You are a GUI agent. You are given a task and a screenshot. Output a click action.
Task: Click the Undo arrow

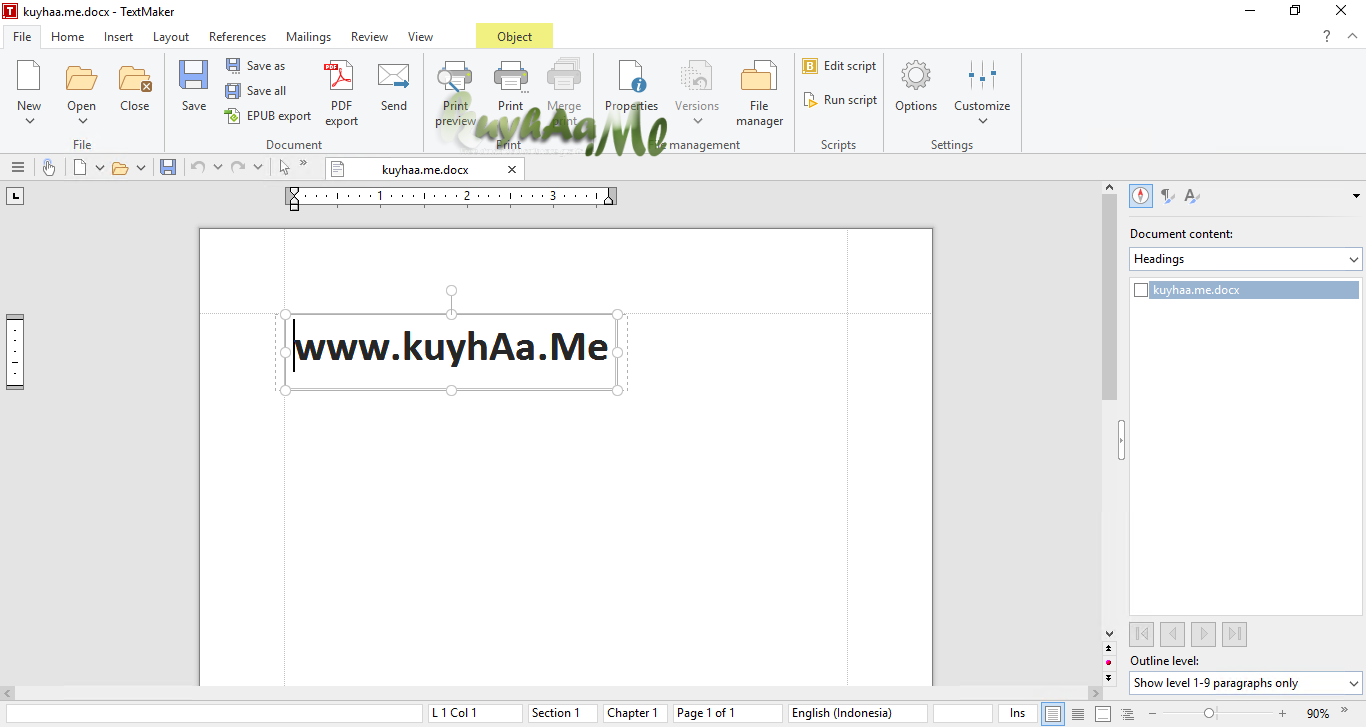point(198,167)
